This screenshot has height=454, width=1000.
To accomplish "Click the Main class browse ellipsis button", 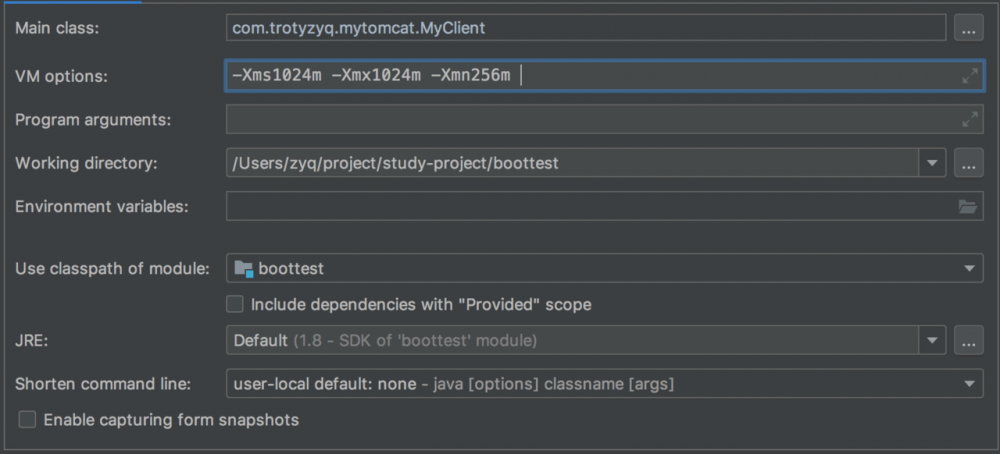I will point(968,29).
